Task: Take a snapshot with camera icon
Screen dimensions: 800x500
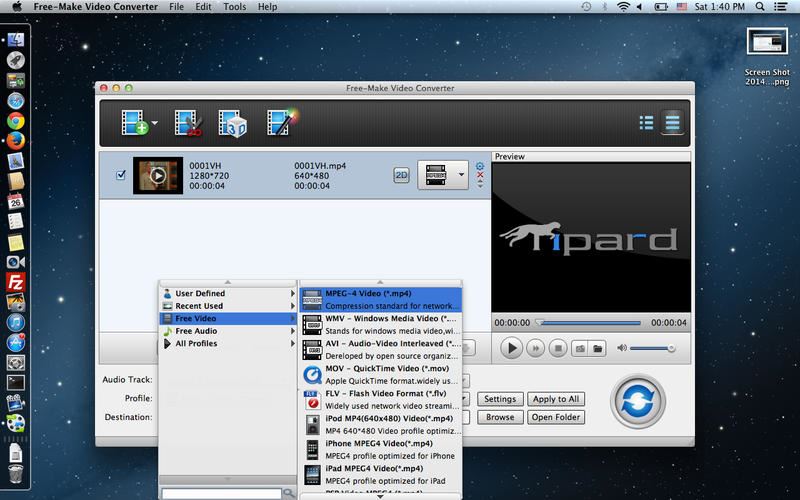Action: (580, 348)
